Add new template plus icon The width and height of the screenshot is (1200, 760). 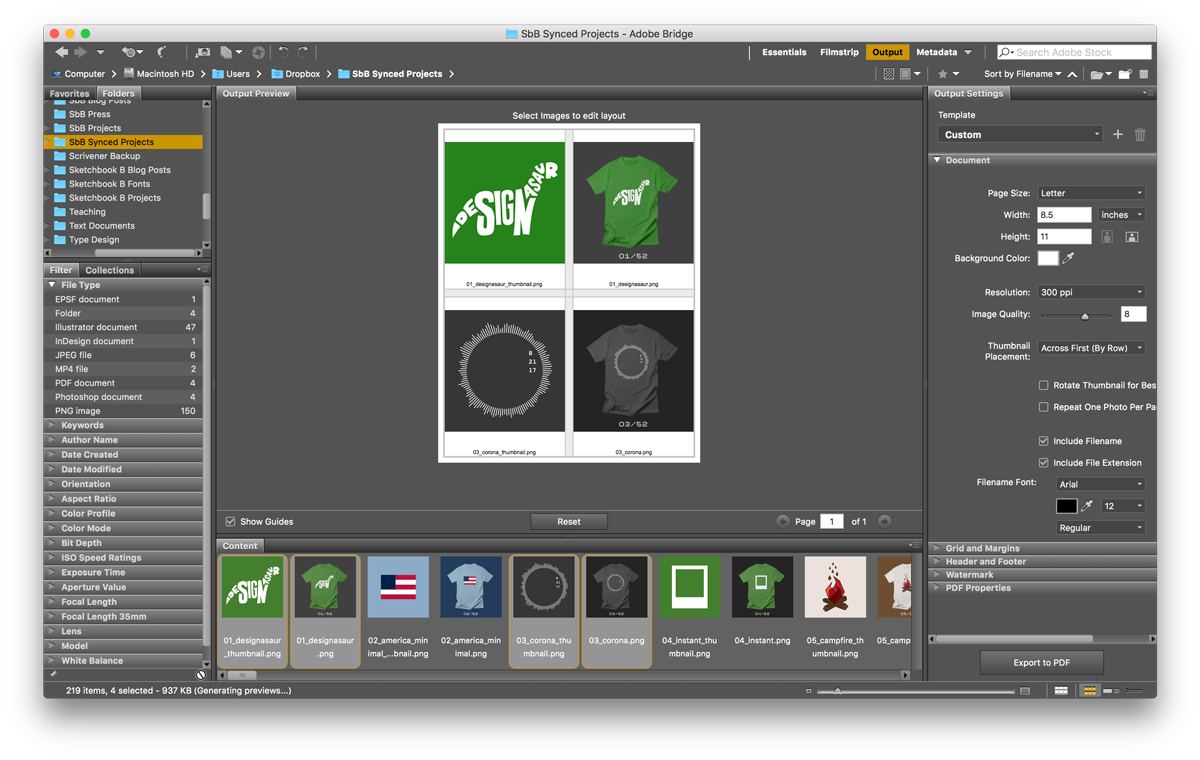point(1118,134)
